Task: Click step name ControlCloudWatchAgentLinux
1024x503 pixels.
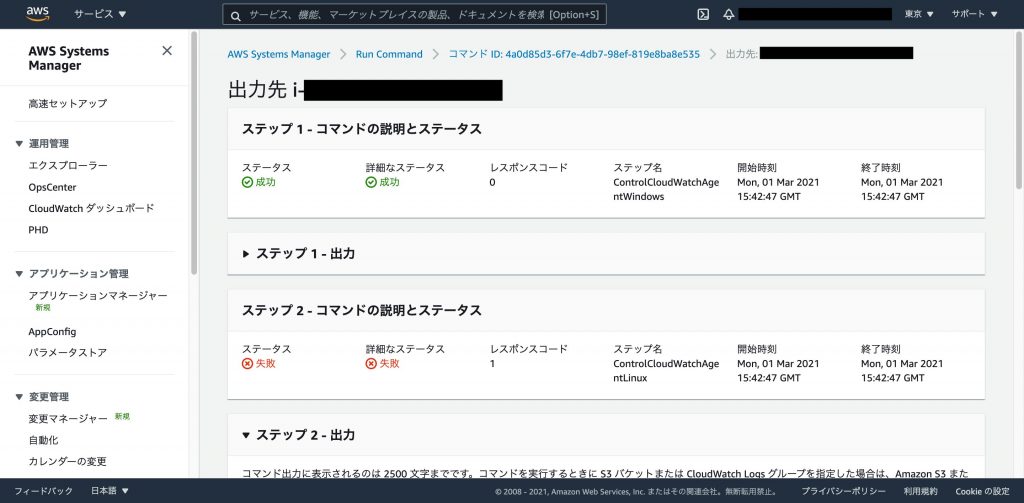Action: 666,370
